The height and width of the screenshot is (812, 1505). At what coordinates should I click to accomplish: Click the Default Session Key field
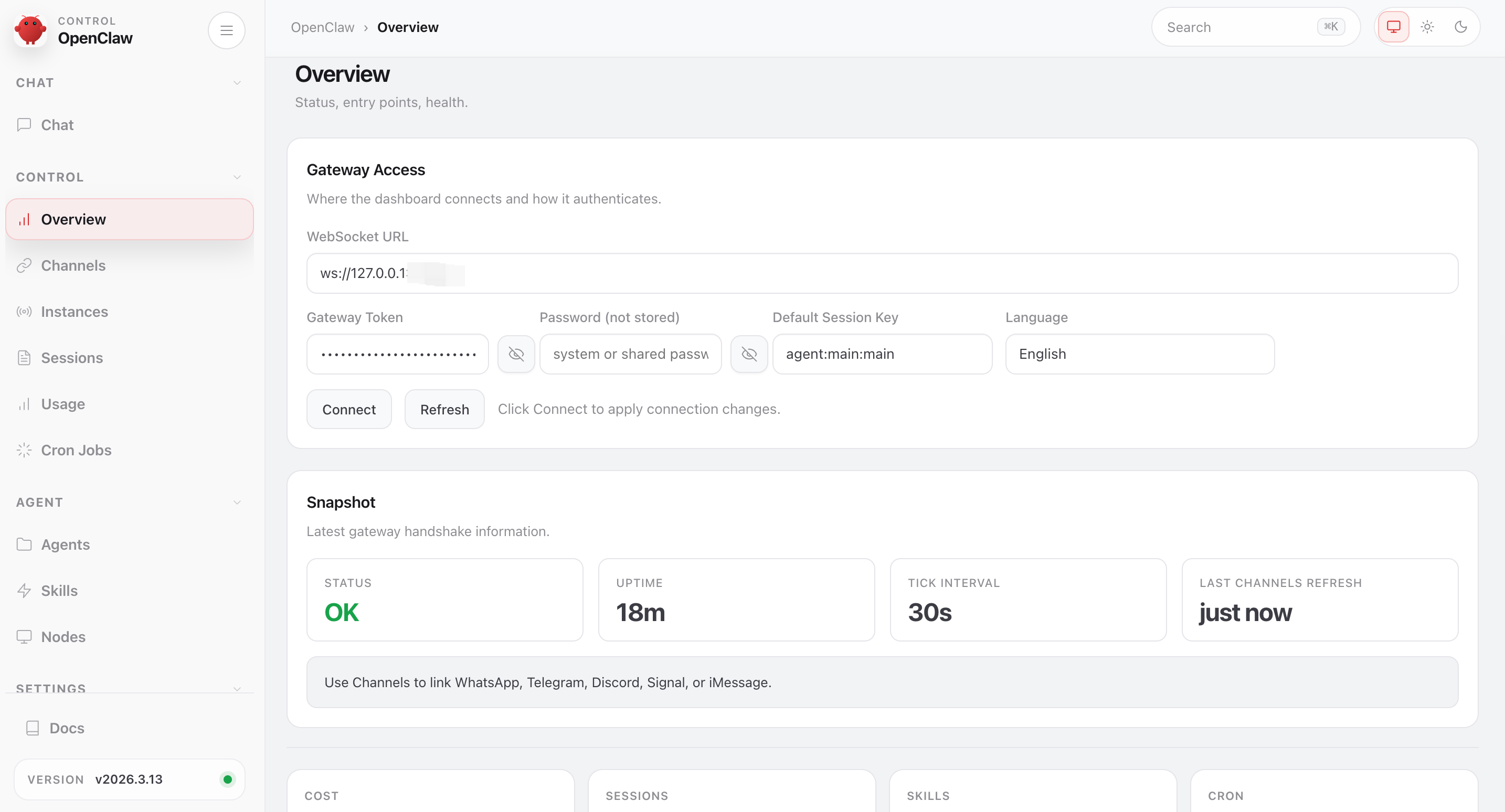(882, 354)
